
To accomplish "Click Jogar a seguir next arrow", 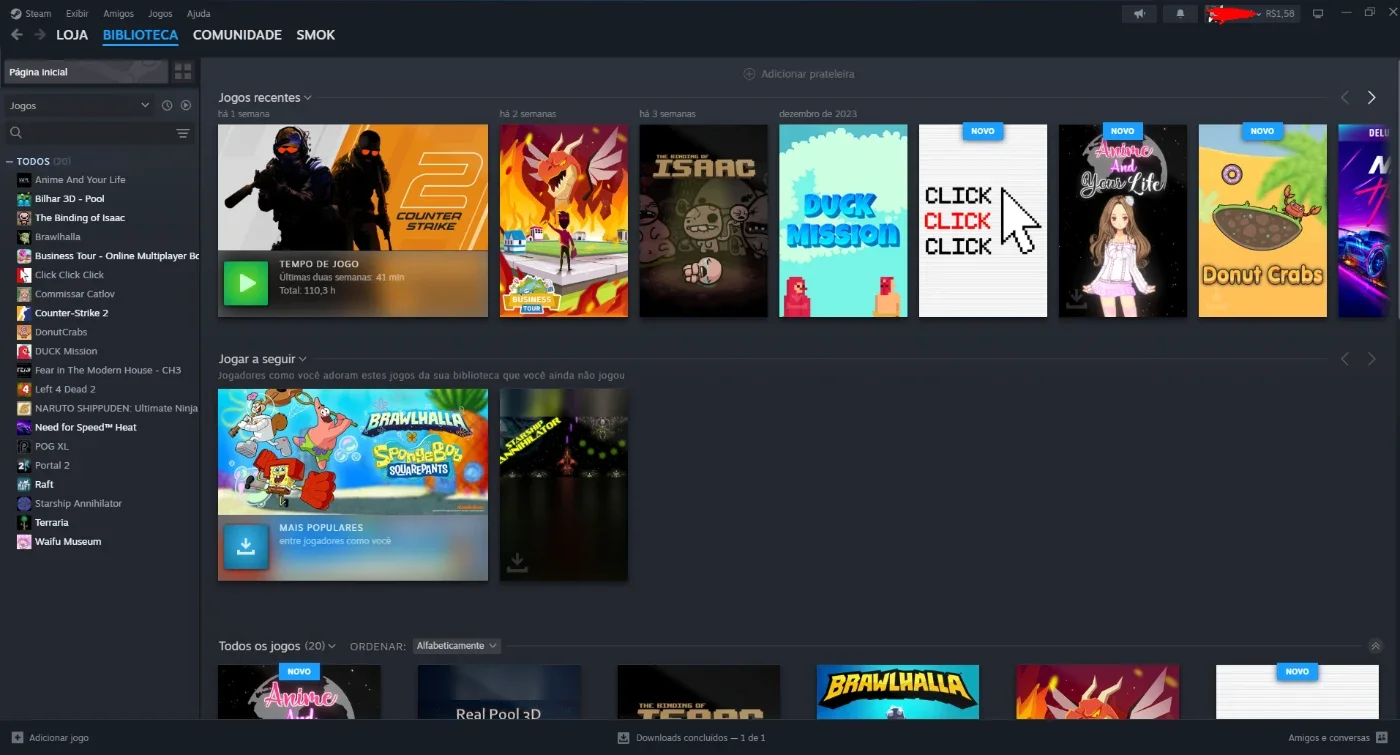I will click(x=1371, y=359).
